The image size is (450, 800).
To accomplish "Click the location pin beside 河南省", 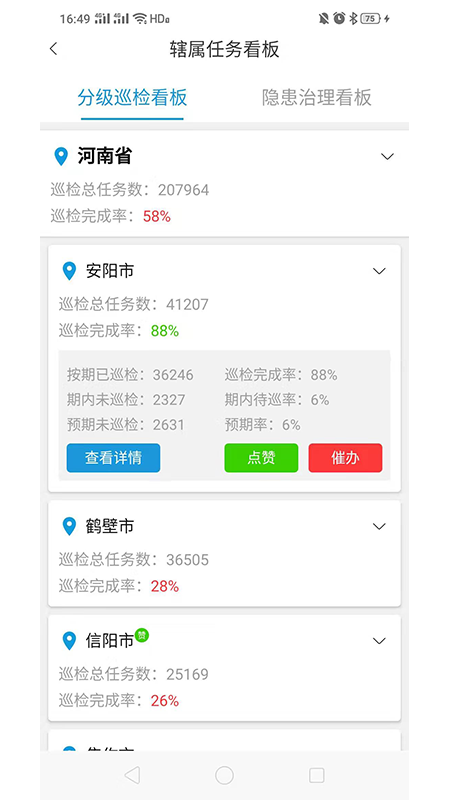I will pos(61,157).
